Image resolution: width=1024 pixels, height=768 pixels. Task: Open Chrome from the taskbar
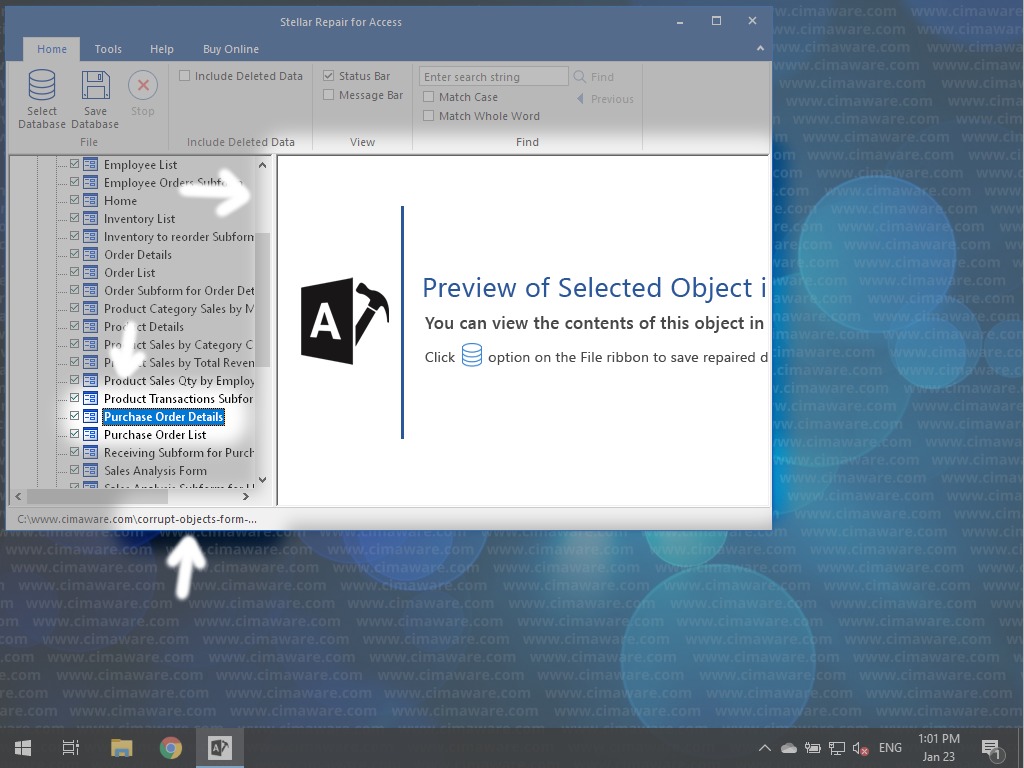[x=170, y=747]
